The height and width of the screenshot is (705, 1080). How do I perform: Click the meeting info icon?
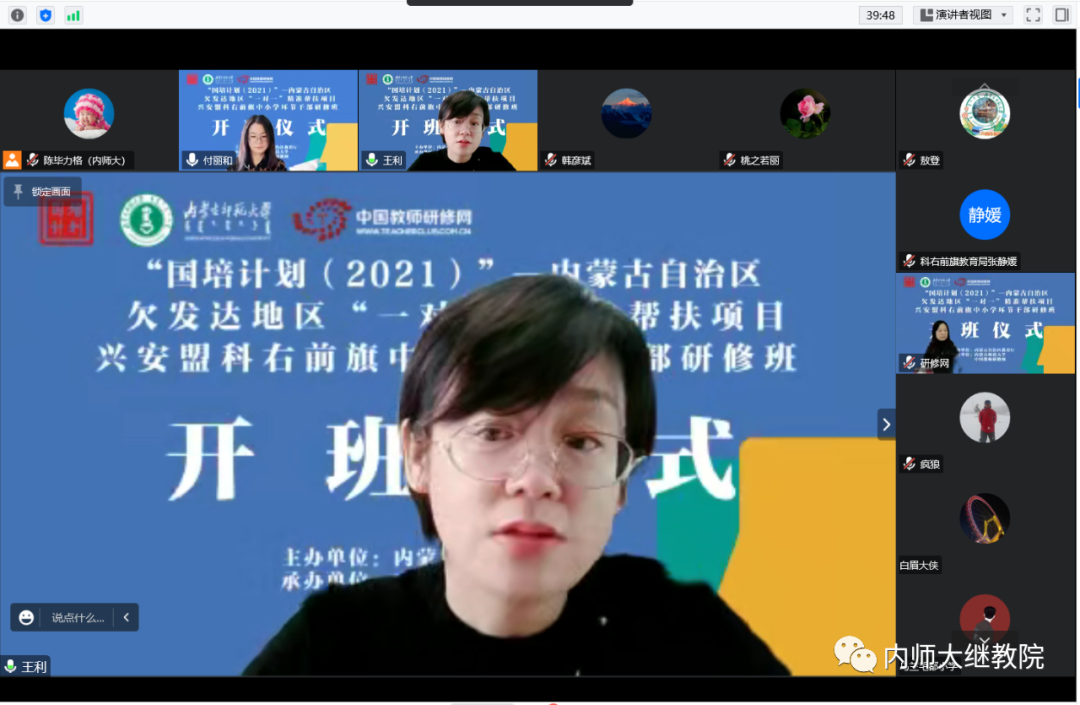(17, 15)
